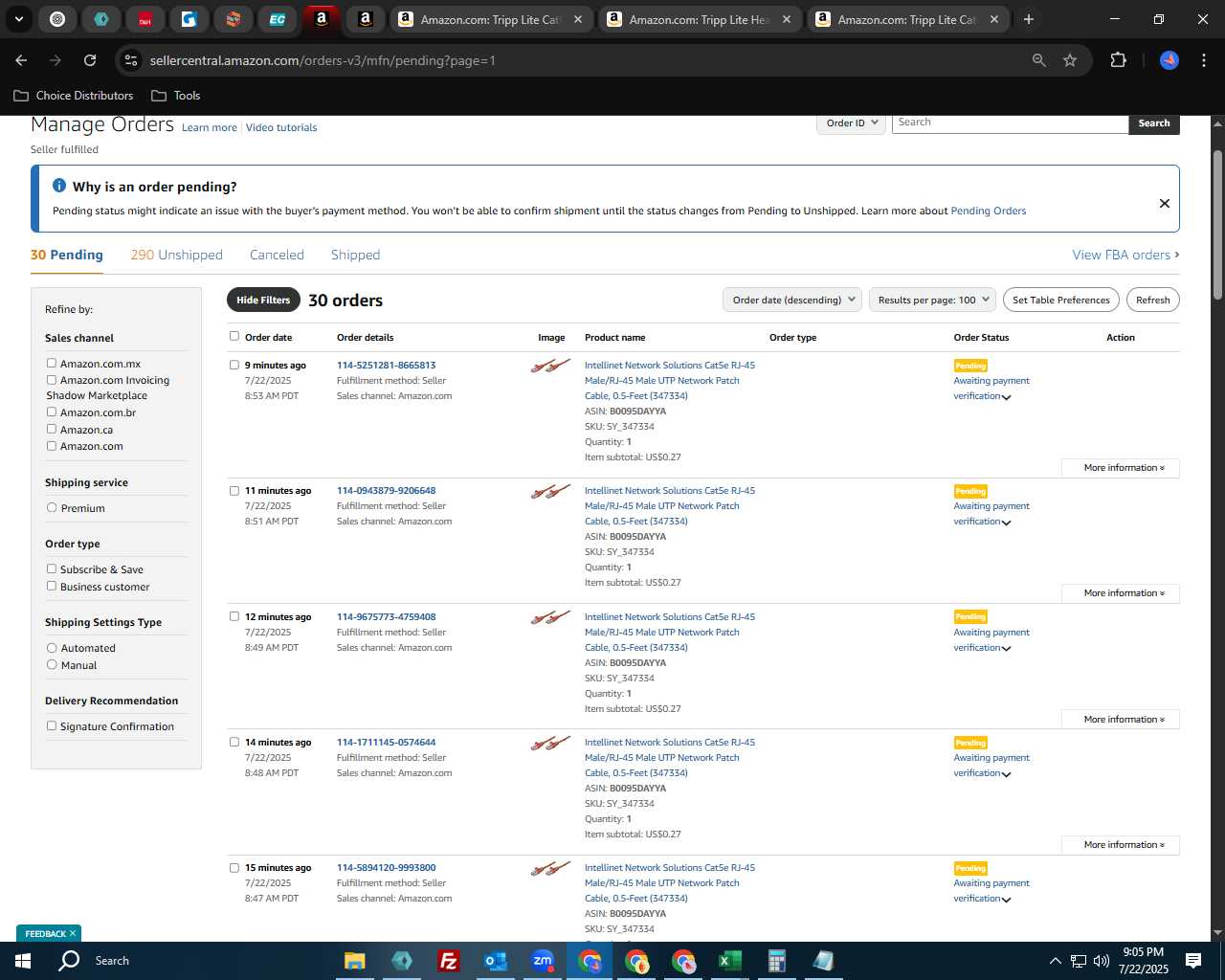Switch to the D&H pinned tab
This screenshot has width=1225, height=980.
coord(145,18)
